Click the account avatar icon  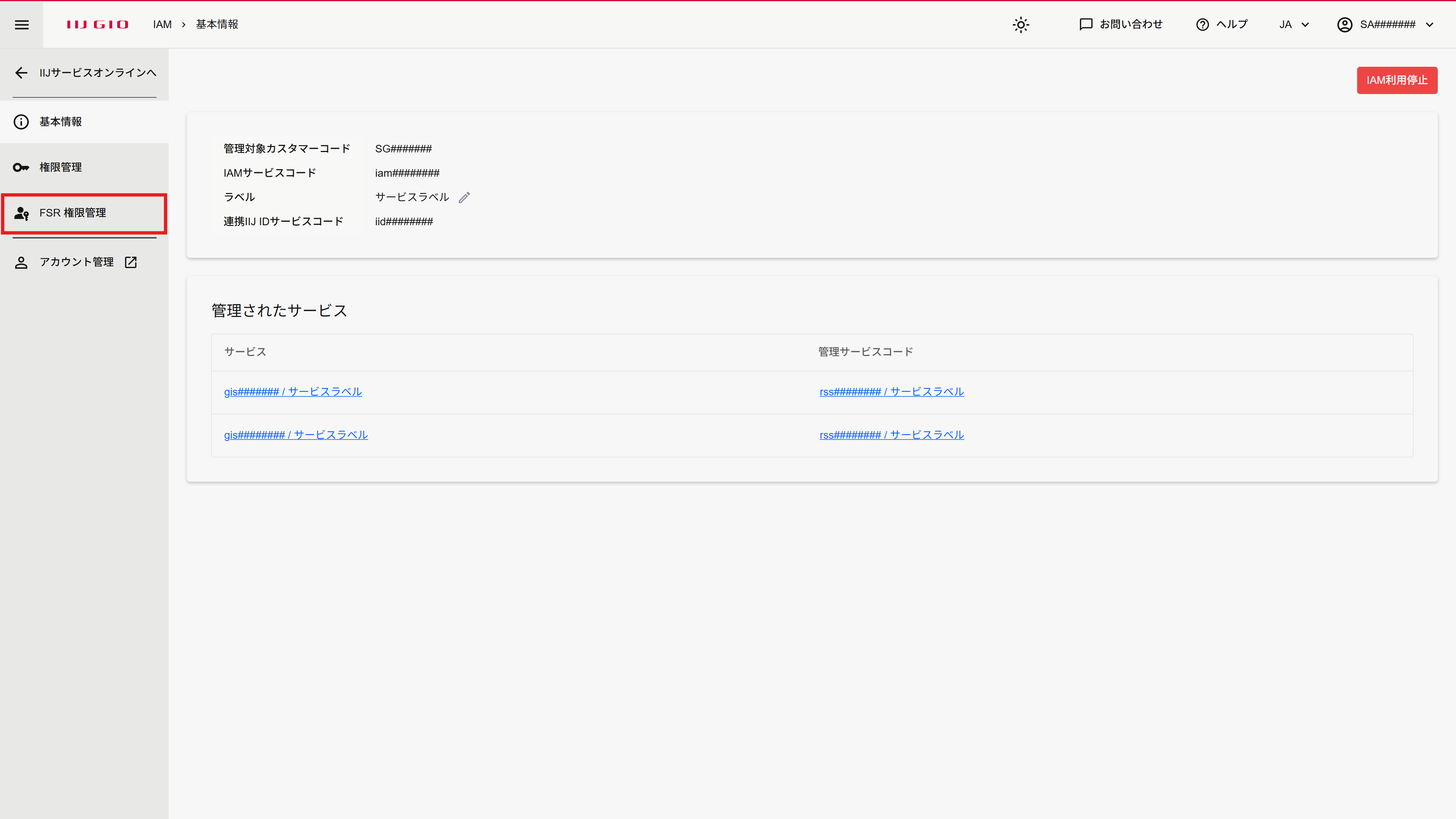1344,24
